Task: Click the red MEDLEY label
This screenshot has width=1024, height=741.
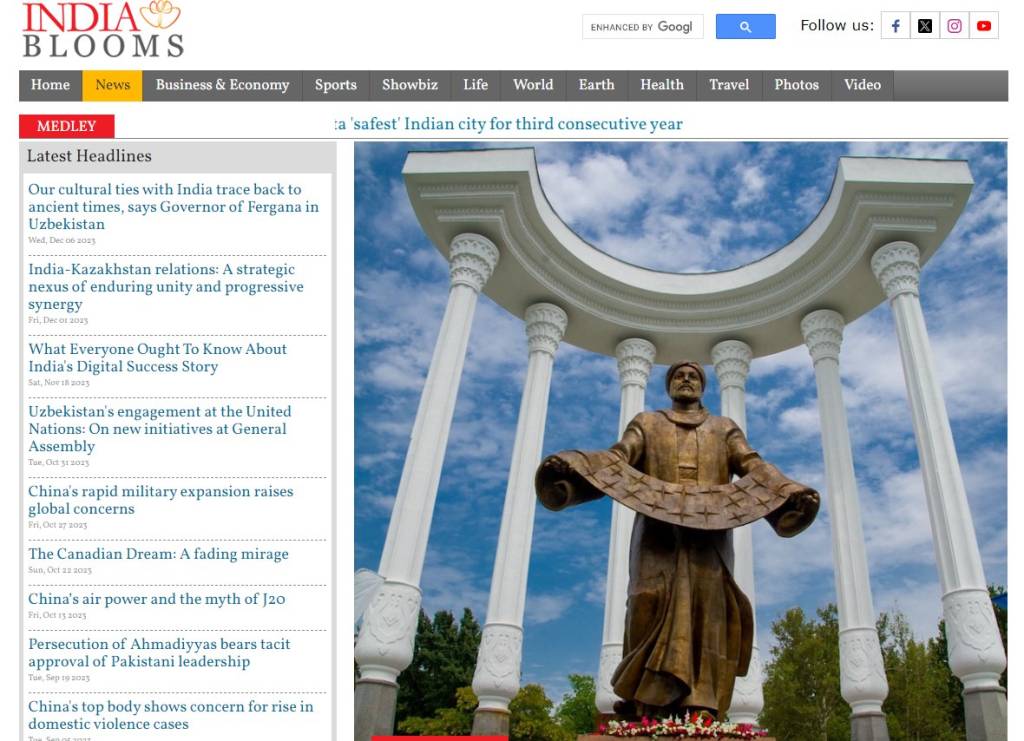Action: [x=66, y=126]
